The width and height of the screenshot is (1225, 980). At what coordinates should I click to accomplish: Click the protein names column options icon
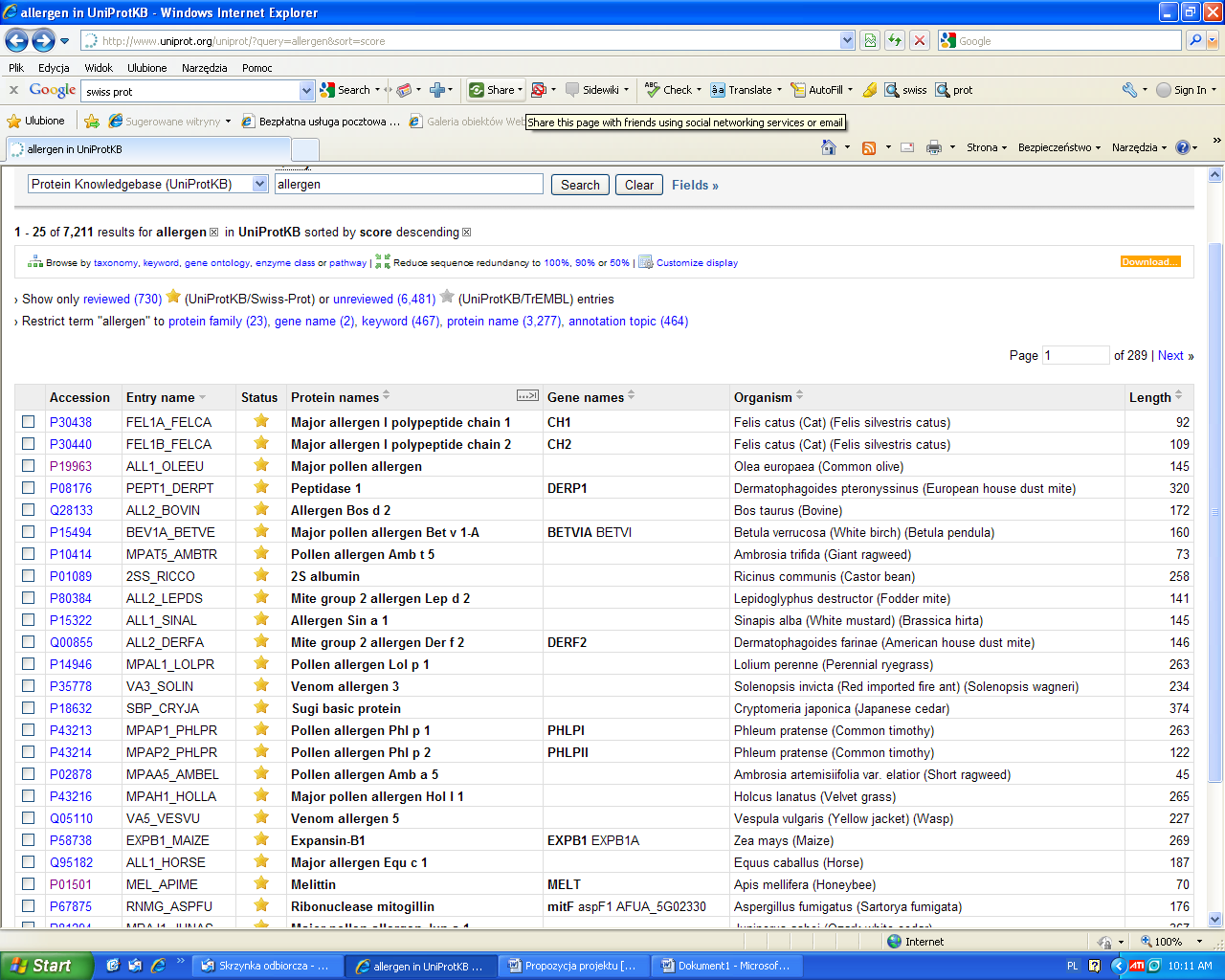click(x=527, y=395)
